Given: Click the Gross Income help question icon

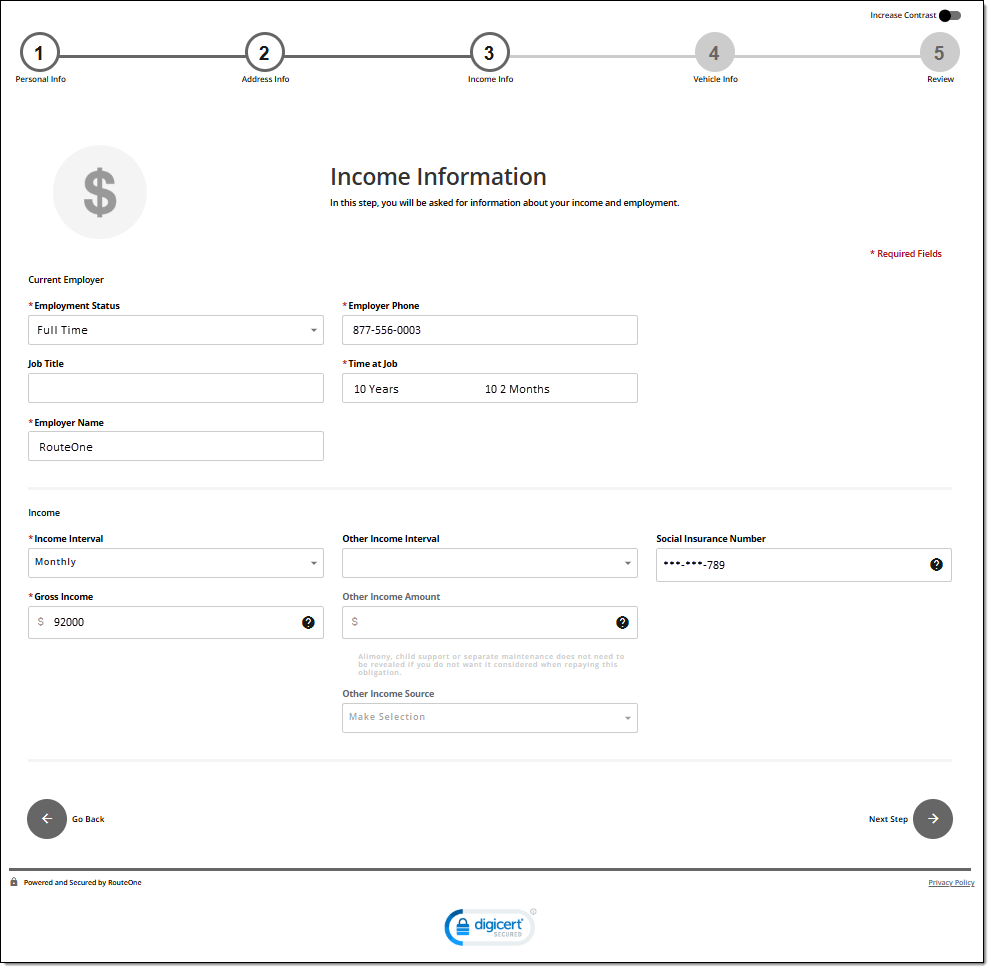Looking at the screenshot, I should tap(308, 623).
